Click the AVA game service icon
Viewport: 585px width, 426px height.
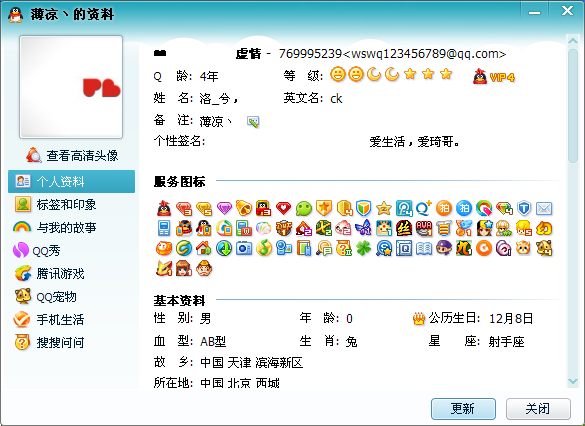[x=424, y=228]
